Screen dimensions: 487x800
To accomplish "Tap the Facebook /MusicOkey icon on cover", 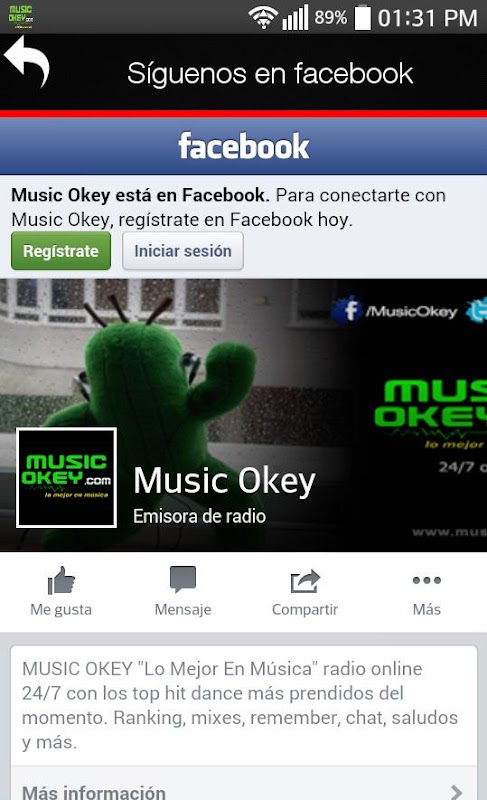I will (350, 310).
